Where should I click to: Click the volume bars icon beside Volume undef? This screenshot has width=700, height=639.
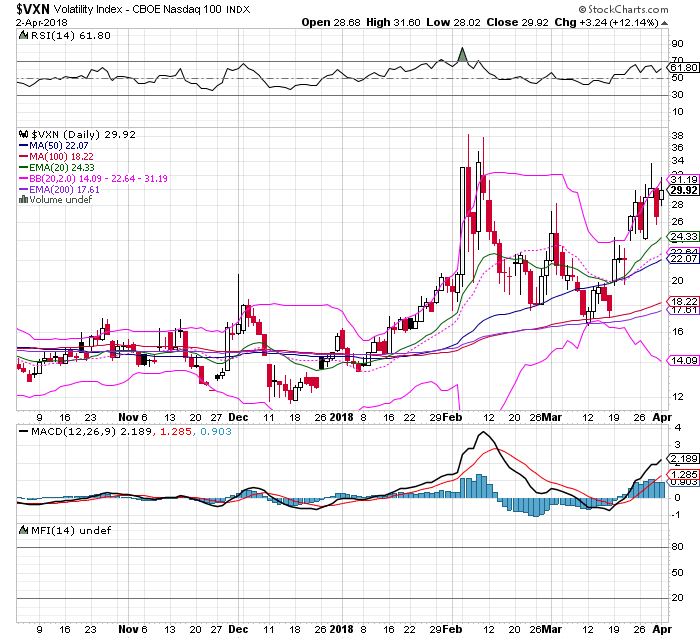[23, 200]
